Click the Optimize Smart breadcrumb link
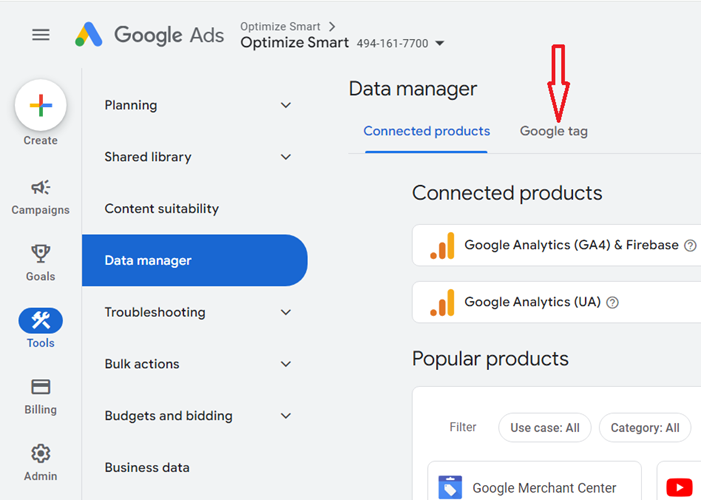 (280, 27)
